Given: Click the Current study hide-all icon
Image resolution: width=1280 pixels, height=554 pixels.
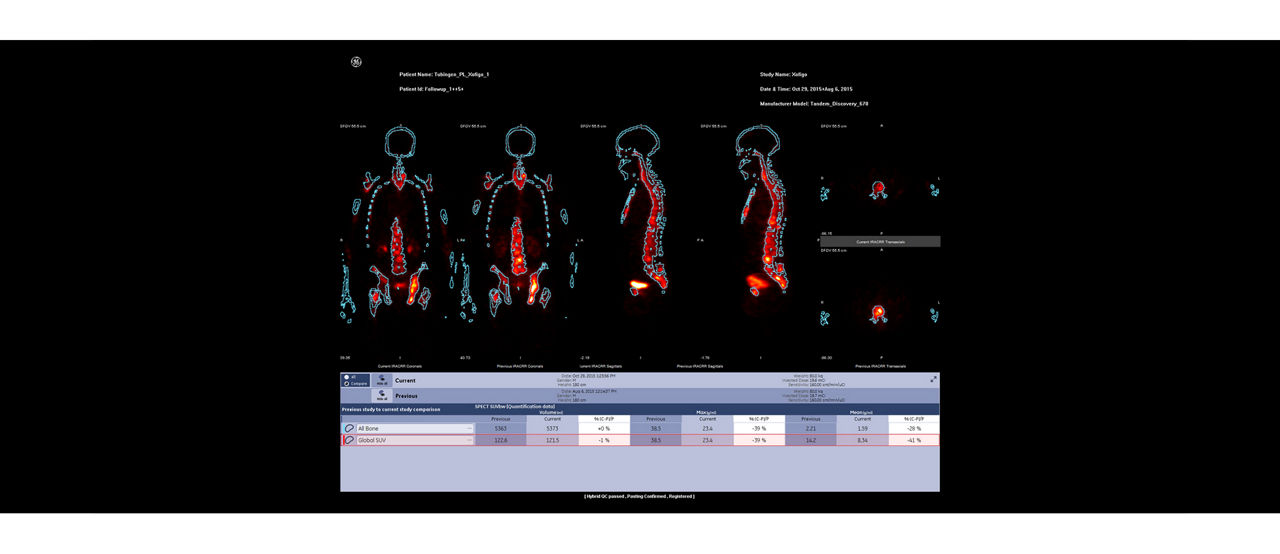Looking at the screenshot, I should 381,380.
